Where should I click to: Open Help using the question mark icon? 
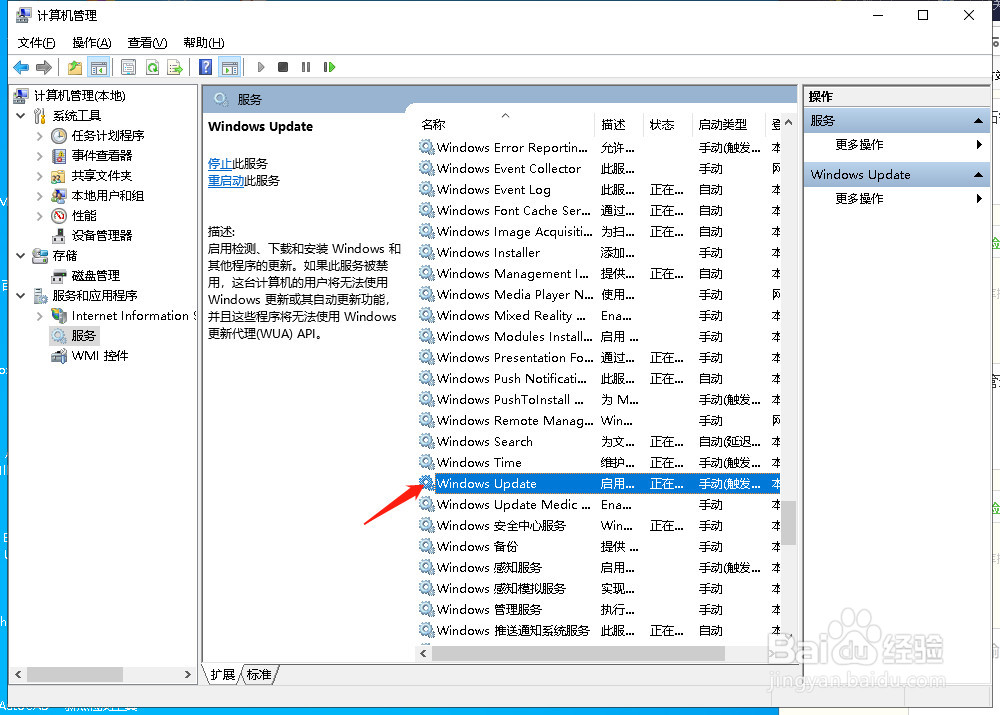205,67
